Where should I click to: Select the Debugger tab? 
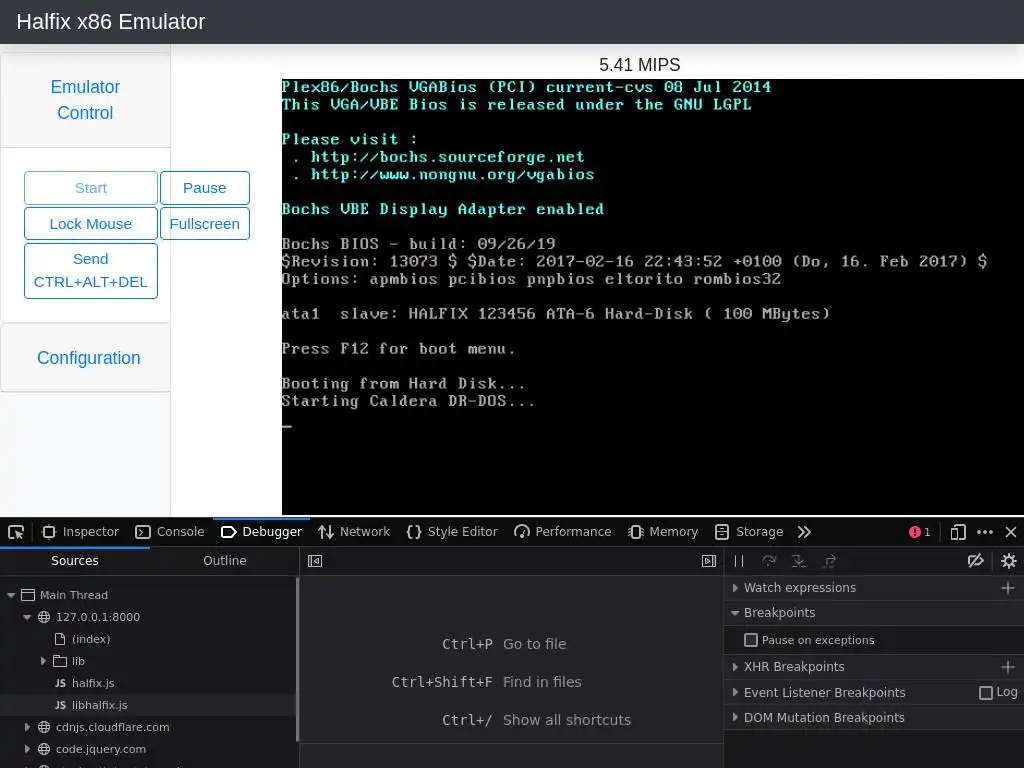(x=262, y=532)
